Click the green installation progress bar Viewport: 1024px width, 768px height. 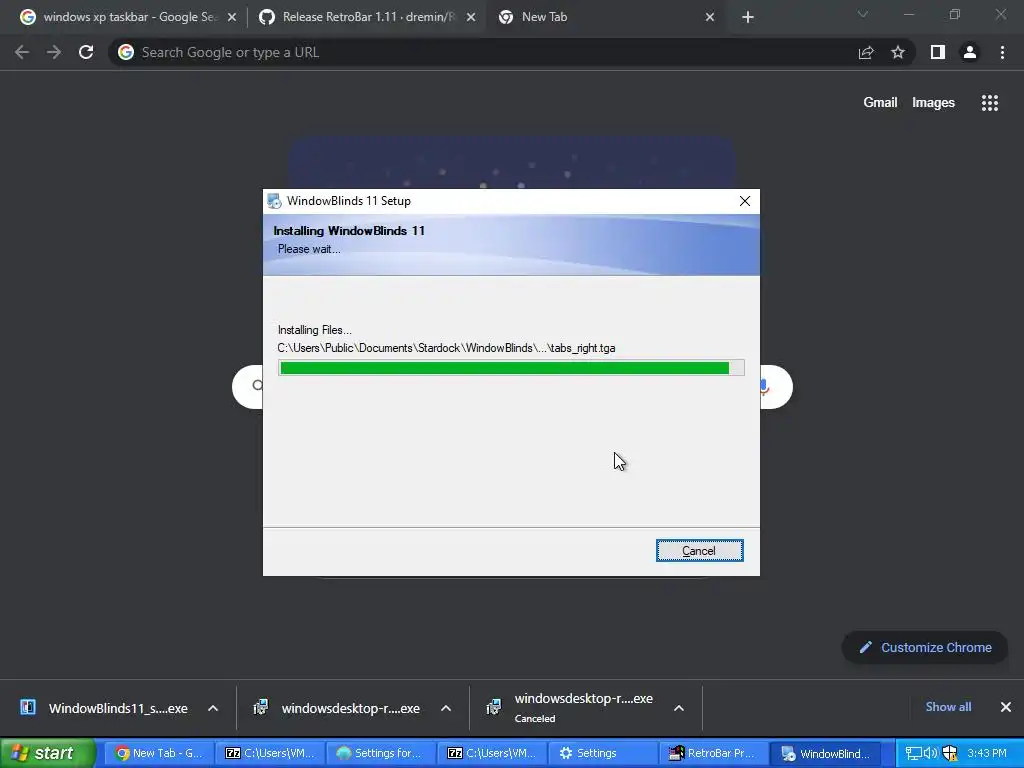click(x=511, y=368)
